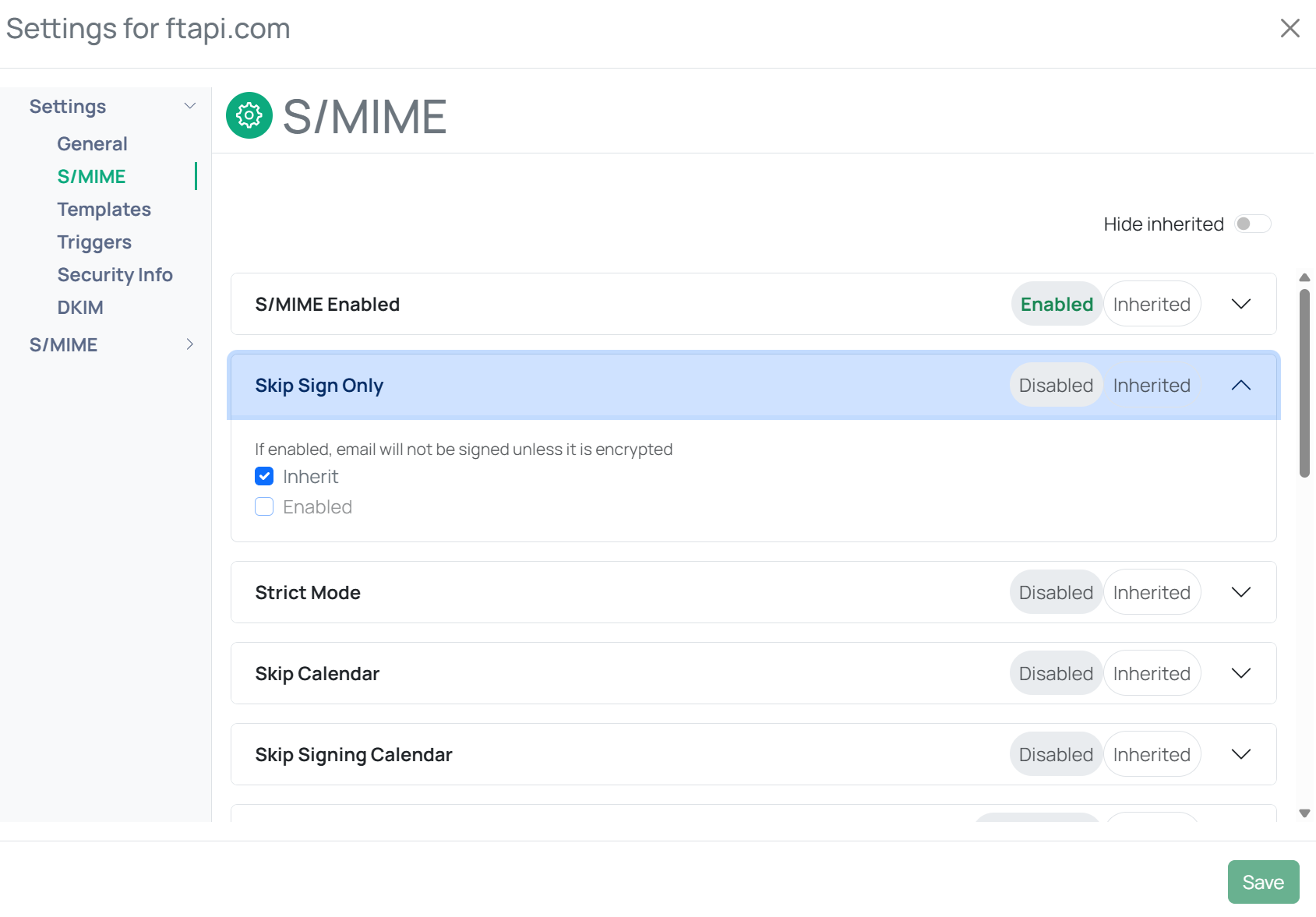1316x917 pixels.
Task: Toggle the Hide inherited switch
Action: pos(1252,224)
